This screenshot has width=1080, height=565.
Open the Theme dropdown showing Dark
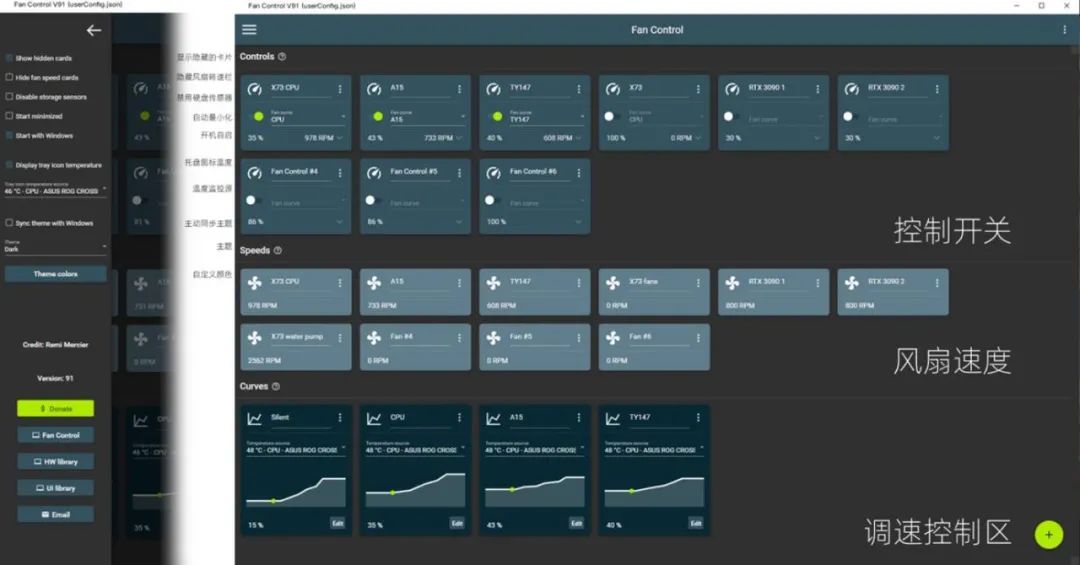click(55, 246)
